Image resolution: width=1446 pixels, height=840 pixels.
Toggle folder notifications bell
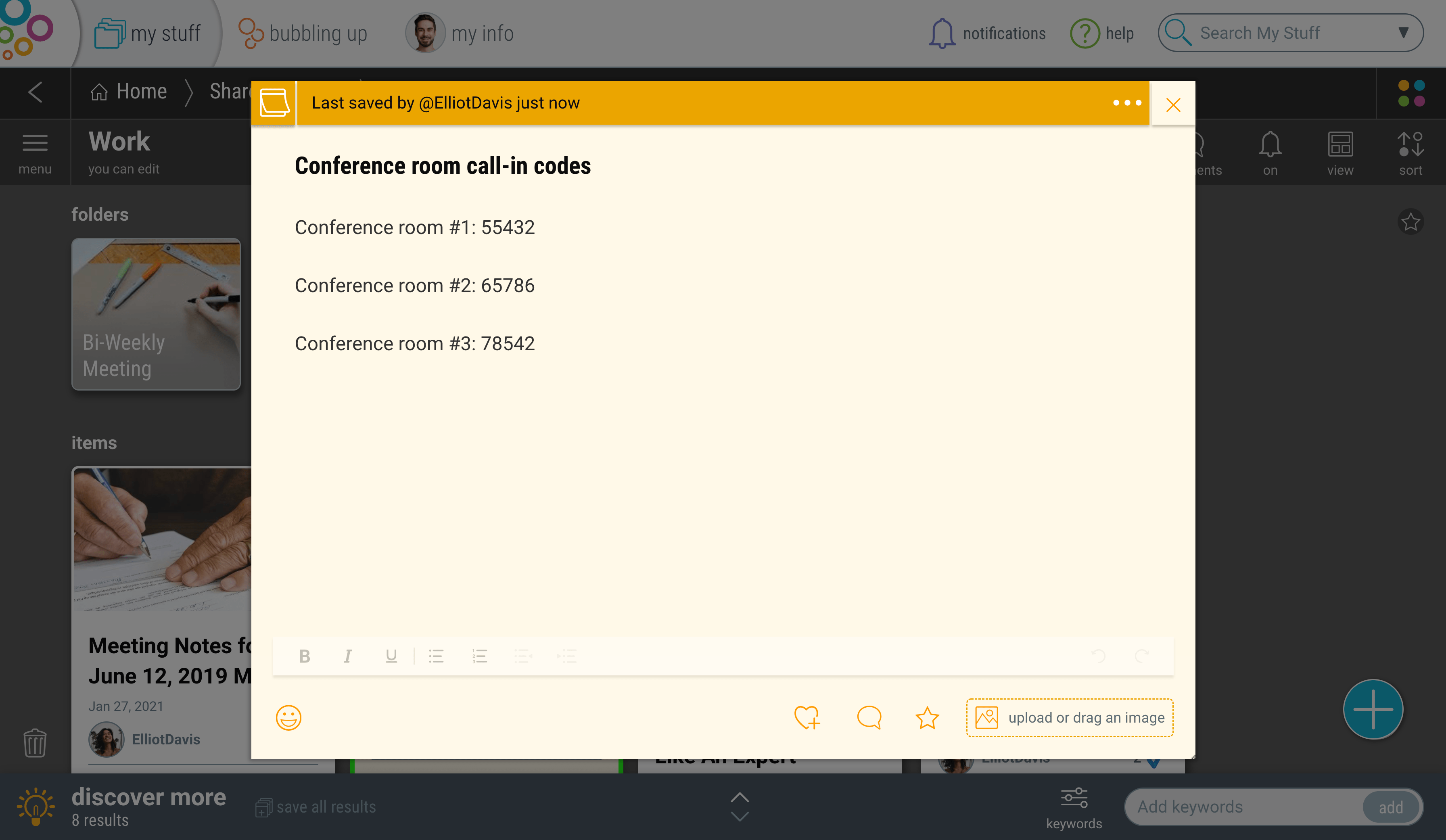[1270, 154]
